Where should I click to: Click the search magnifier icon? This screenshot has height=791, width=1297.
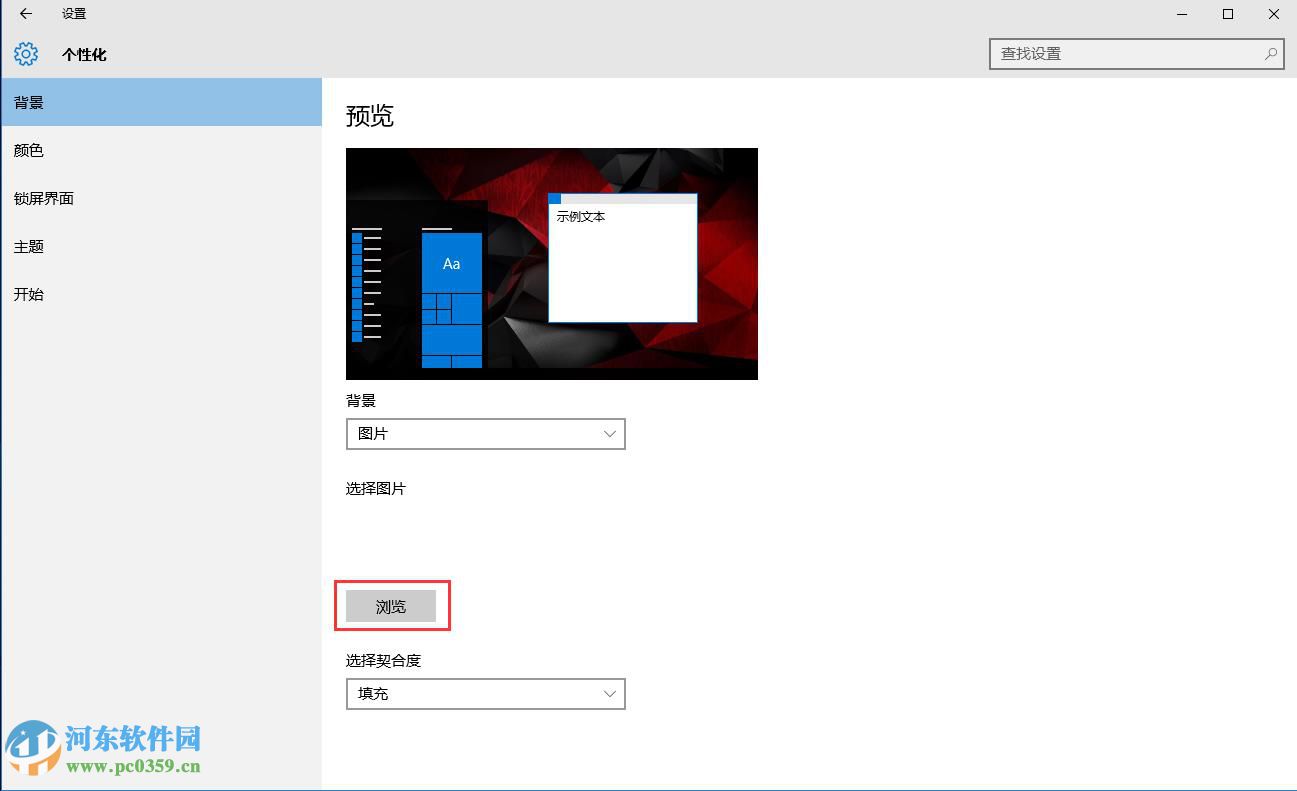(1269, 54)
